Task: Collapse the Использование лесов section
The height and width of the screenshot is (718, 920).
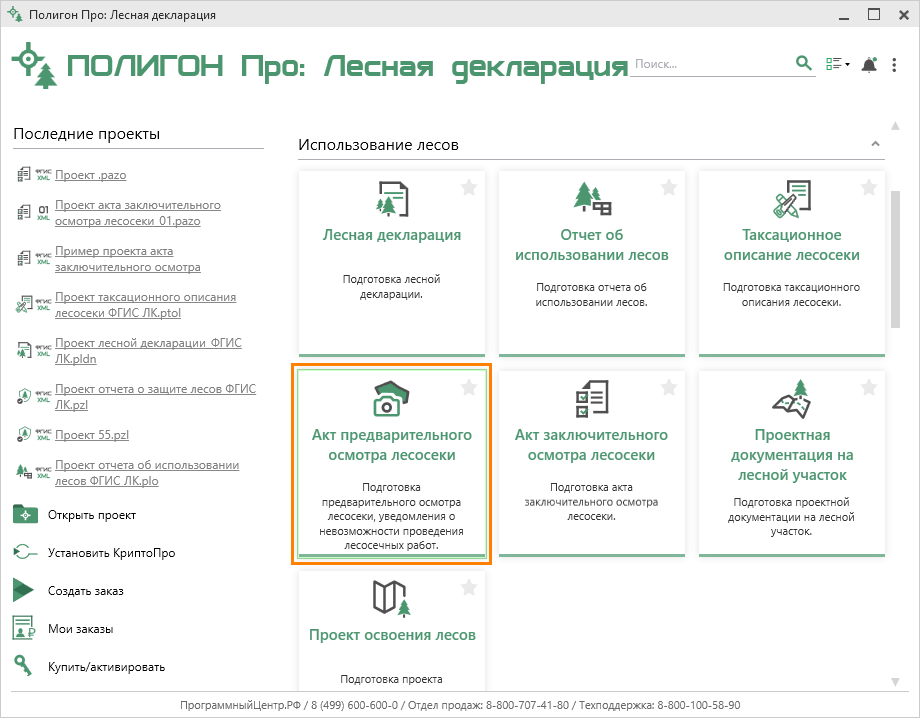Action: tap(875, 144)
